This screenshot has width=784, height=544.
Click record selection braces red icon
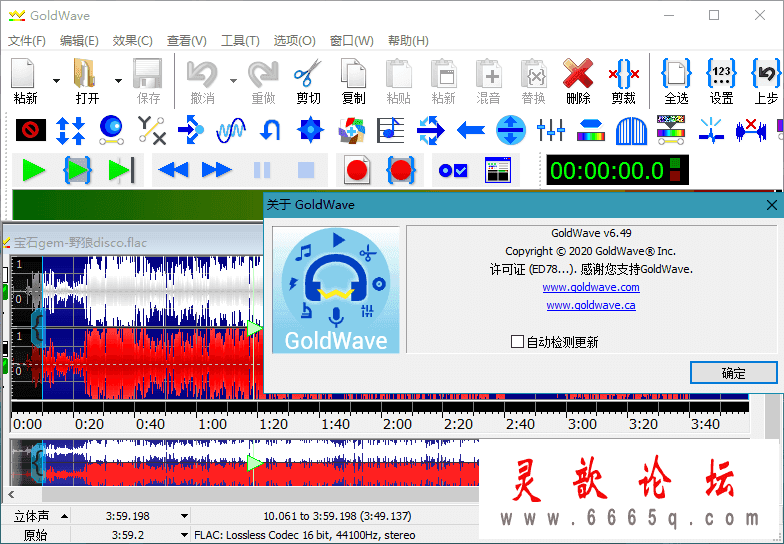coord(400,170)
